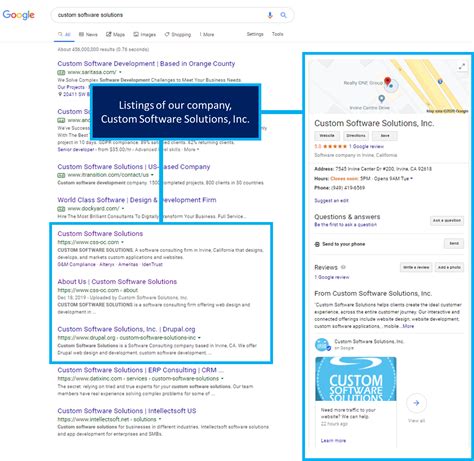Screen dimensions: 474x461
Task: Open the More tab menu
Action: [x=207, y=34]
